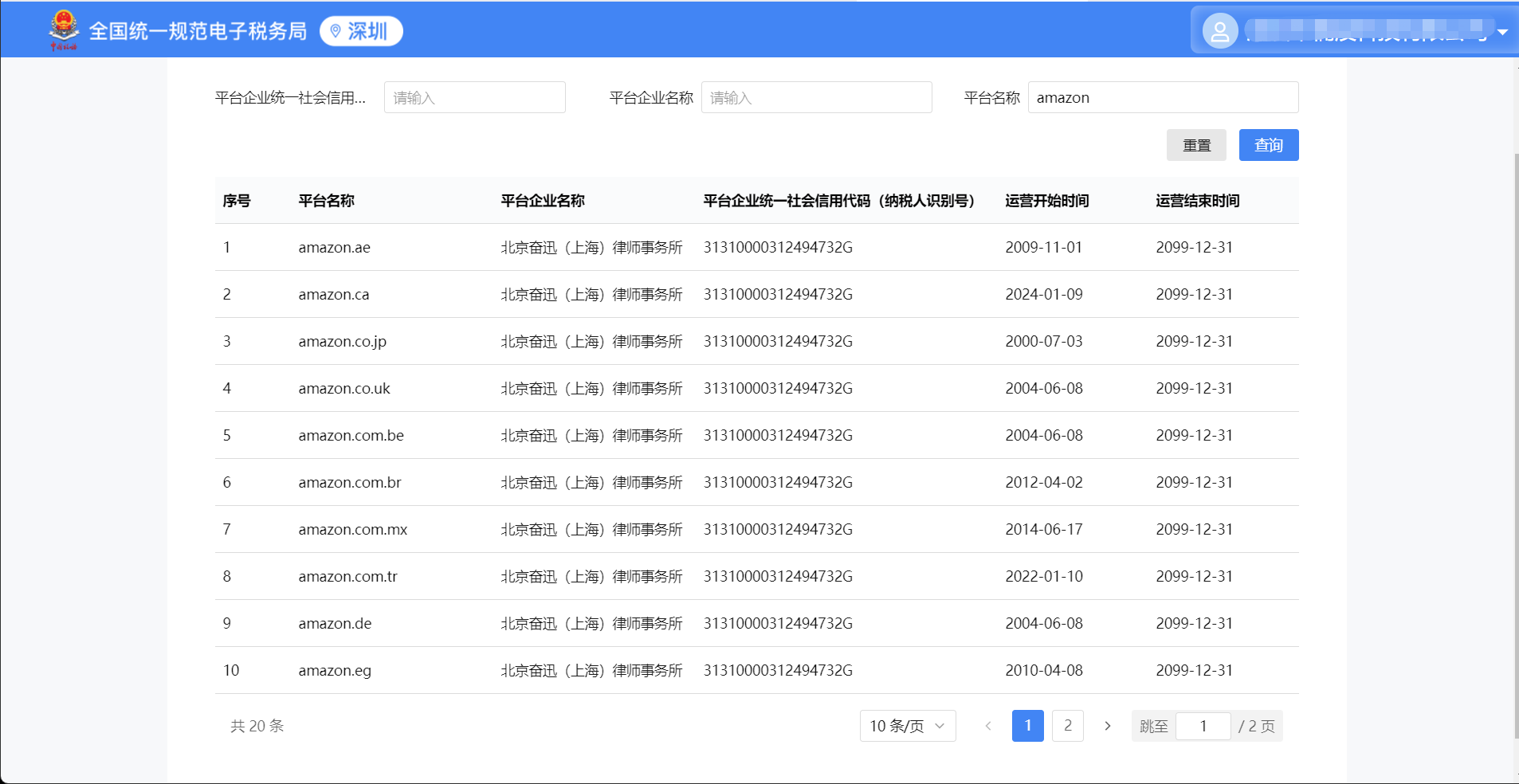
Task: Select the amazon.com.tr platform name cell
Action: [x=347, y=576]
